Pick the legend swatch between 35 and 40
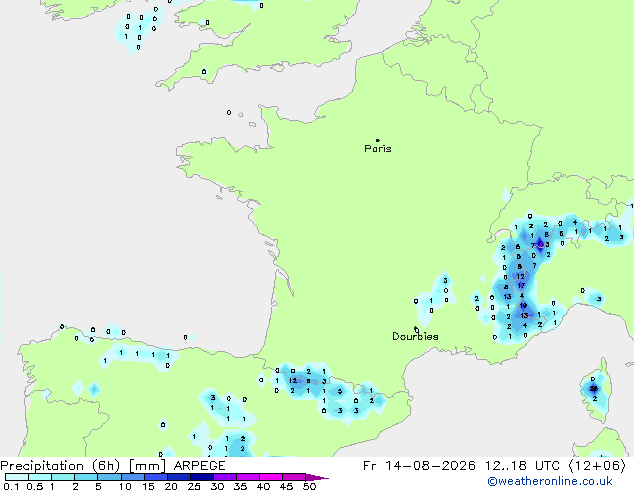The image size is (634, 490). pyautogui.click(x=248, y=477)
